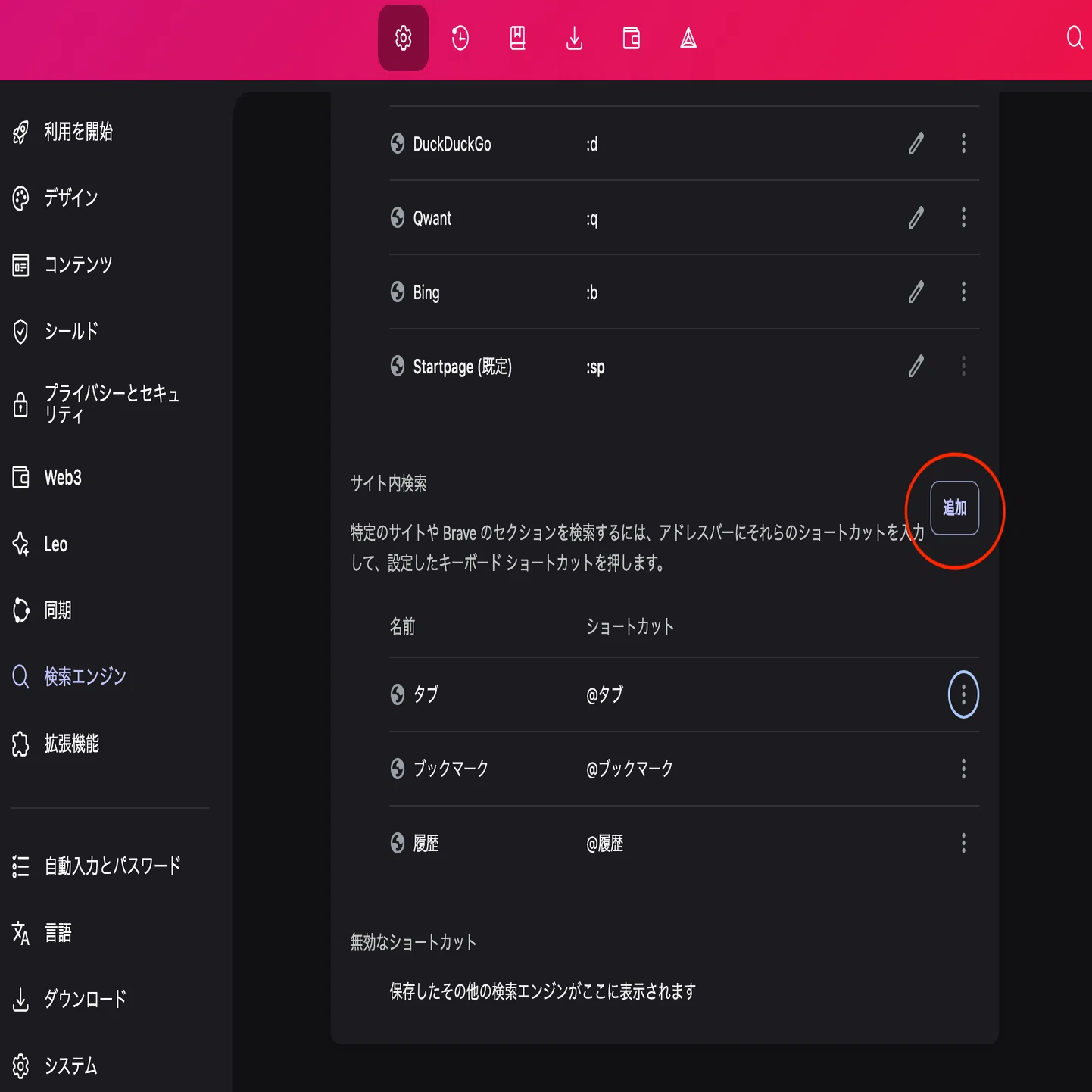Go to 利用を開始 settings section
This screenshot has height=1092, width=1092.
click(63, 132)
